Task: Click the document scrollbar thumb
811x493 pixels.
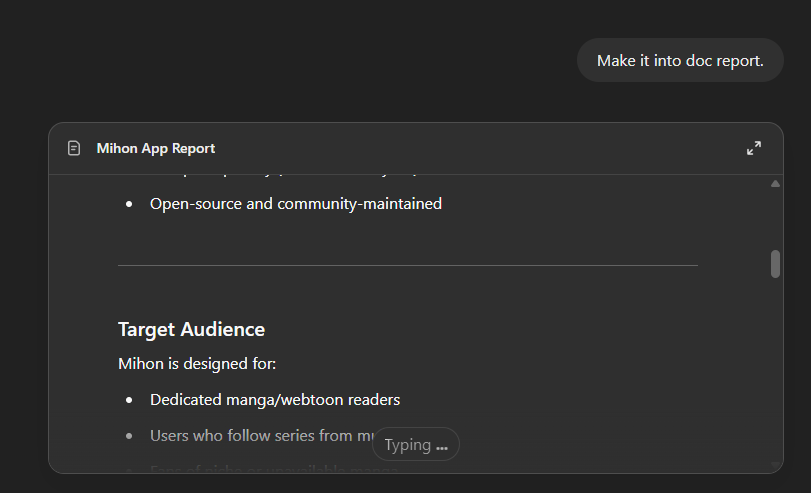Action: click(x=775, y=264)
